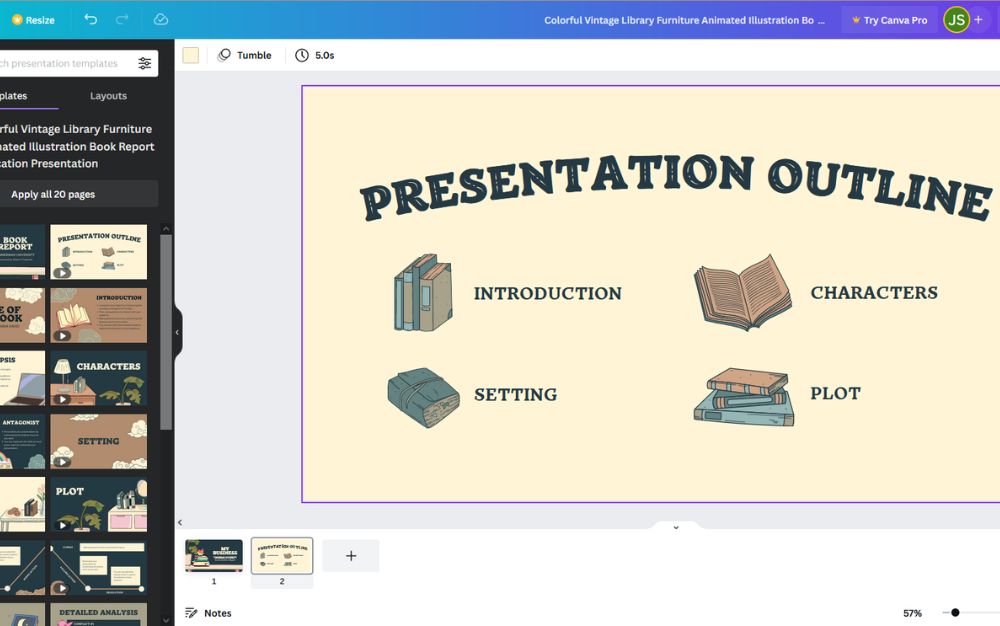
Task: Open the Notes panel
Action: click(208, 613)
